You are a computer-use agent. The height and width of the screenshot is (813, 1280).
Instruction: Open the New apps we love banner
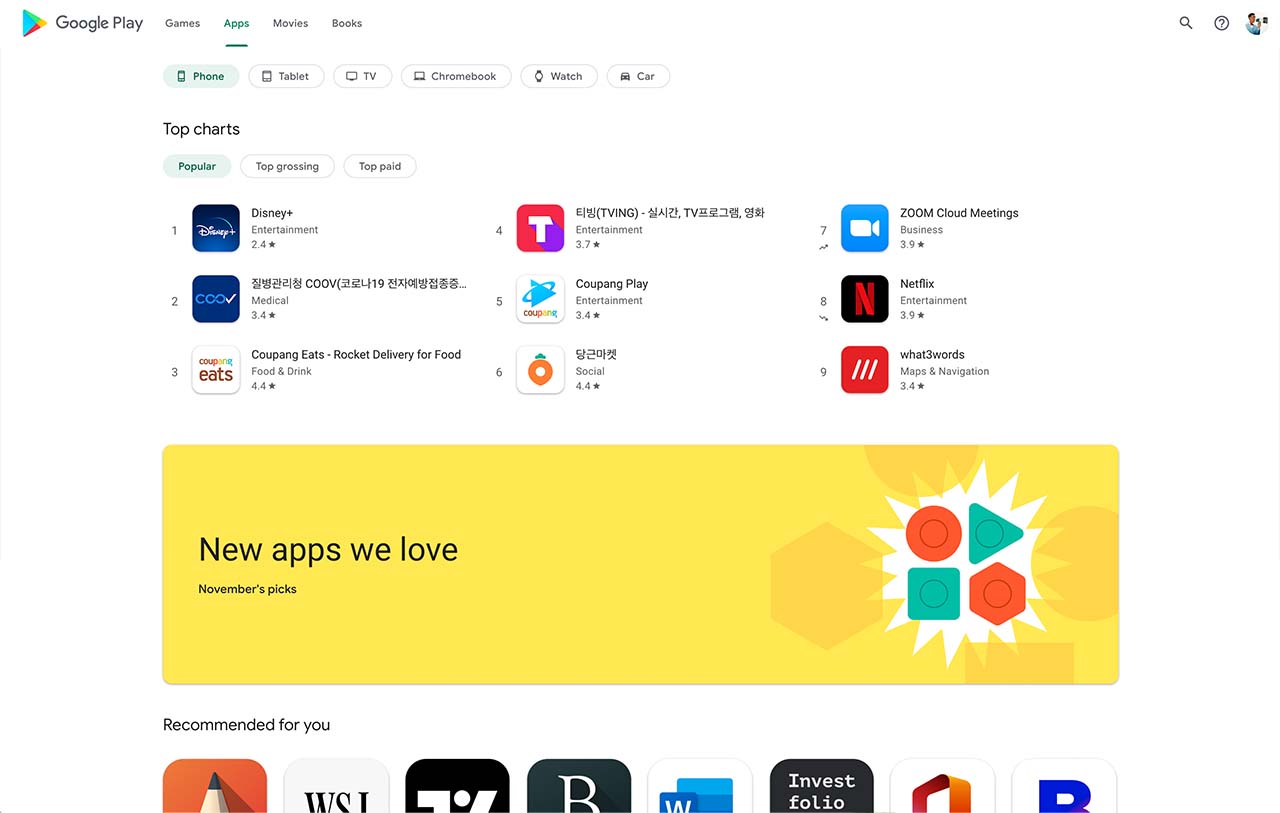click(640, 564)
